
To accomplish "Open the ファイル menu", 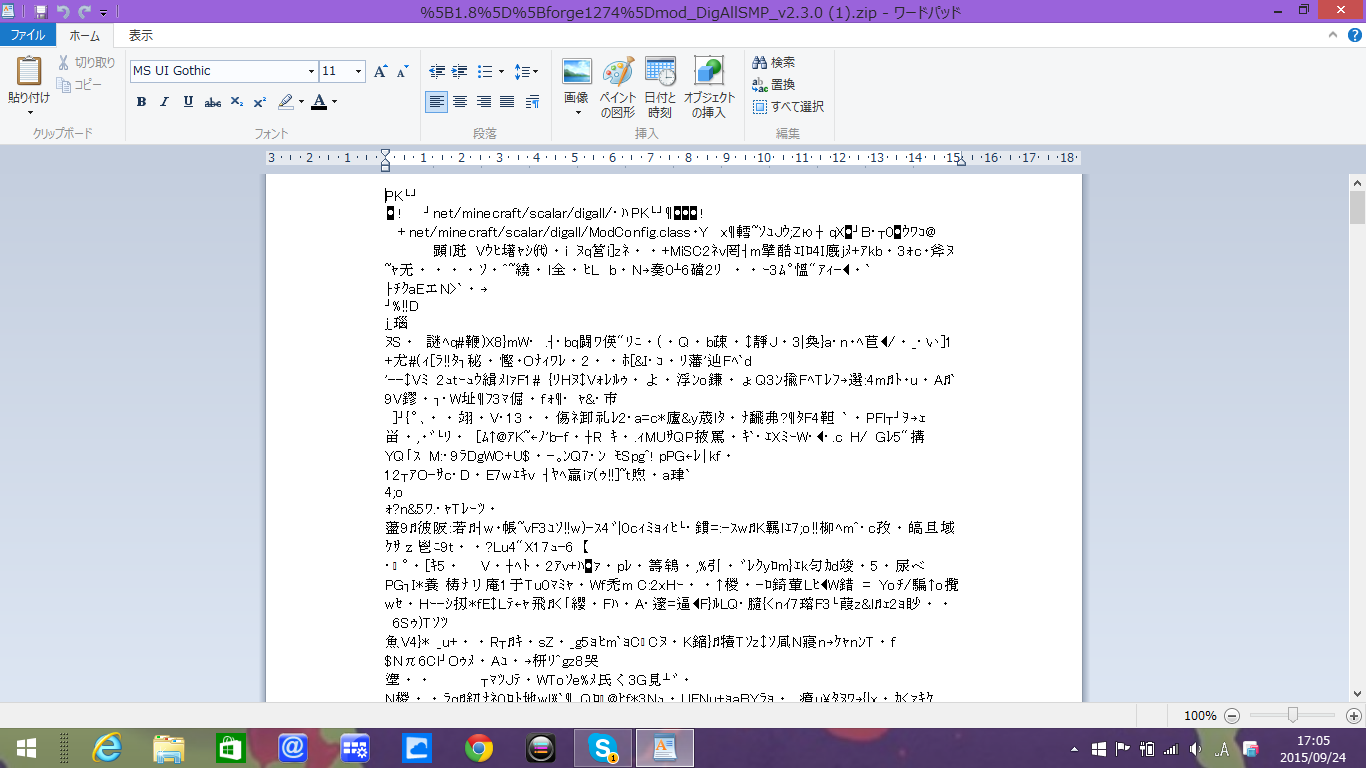I will point(27,35).
